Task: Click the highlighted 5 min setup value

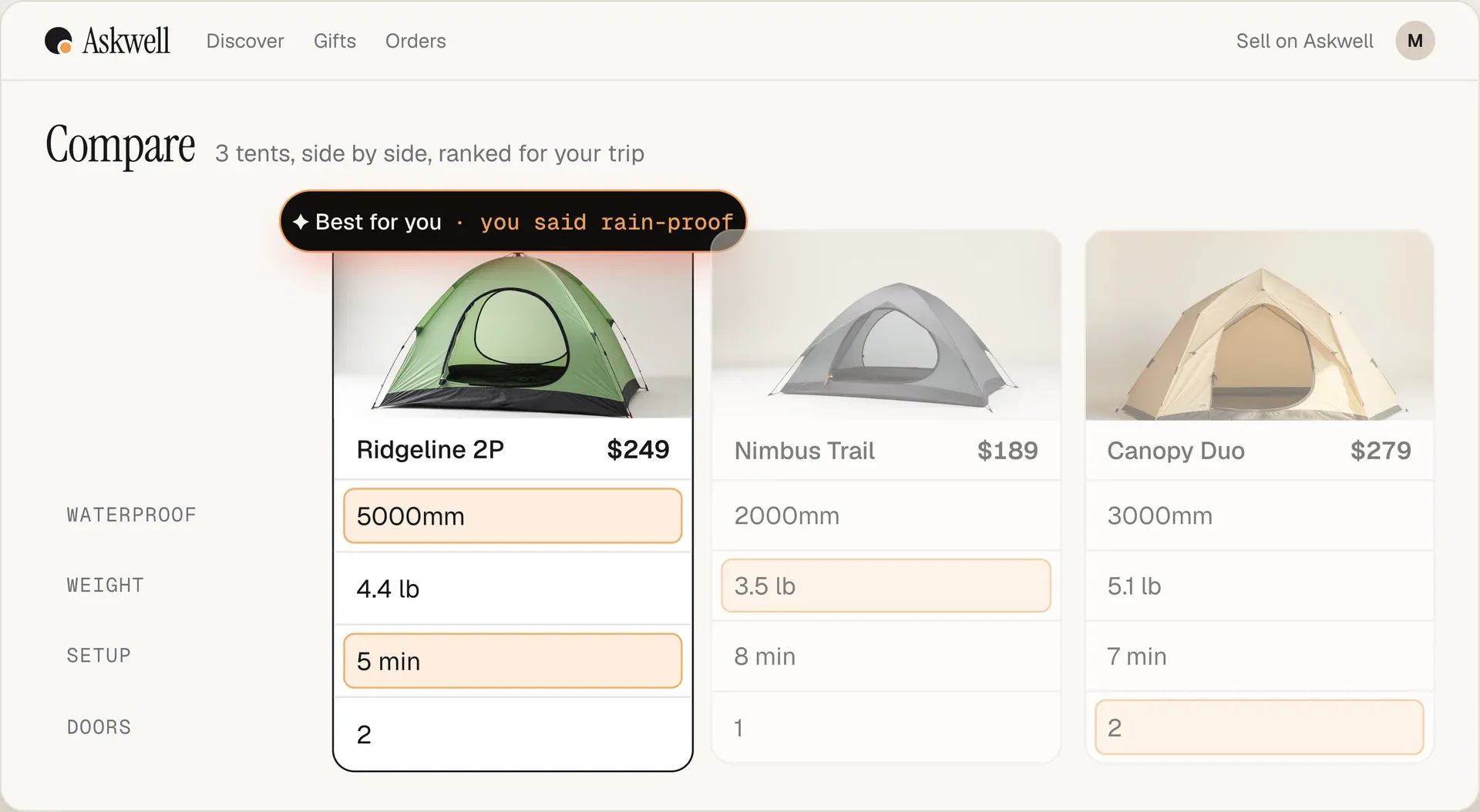Action: [x=513, y=661]
